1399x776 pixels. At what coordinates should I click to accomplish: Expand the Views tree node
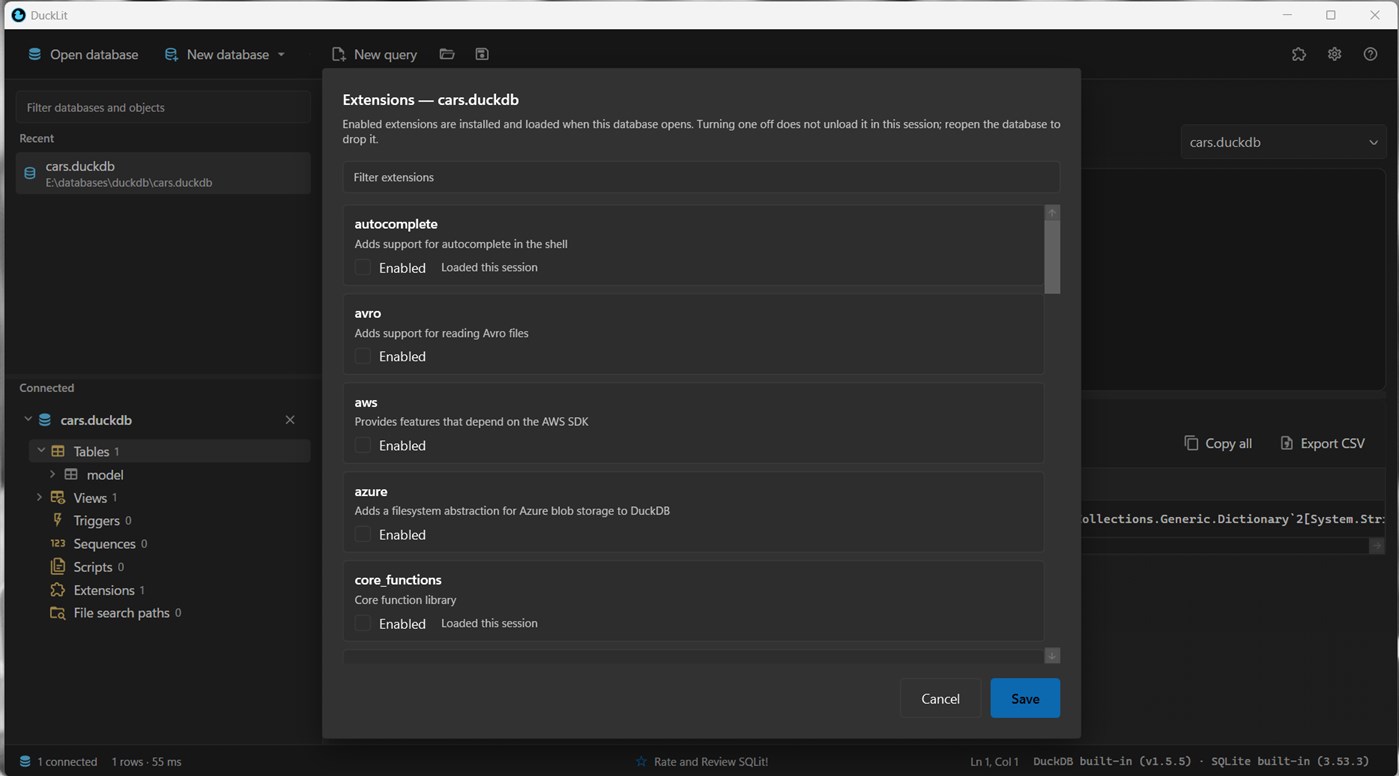tap(39, 497)
